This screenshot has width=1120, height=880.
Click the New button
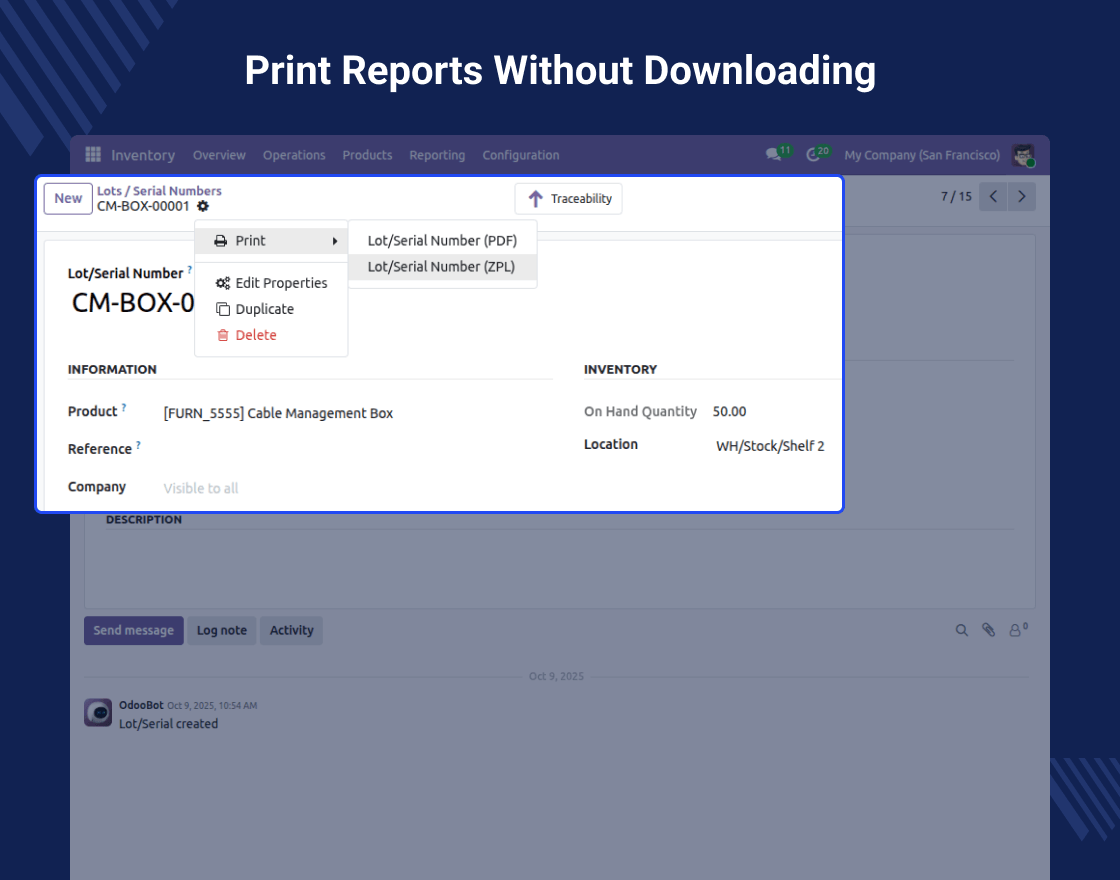68,199
